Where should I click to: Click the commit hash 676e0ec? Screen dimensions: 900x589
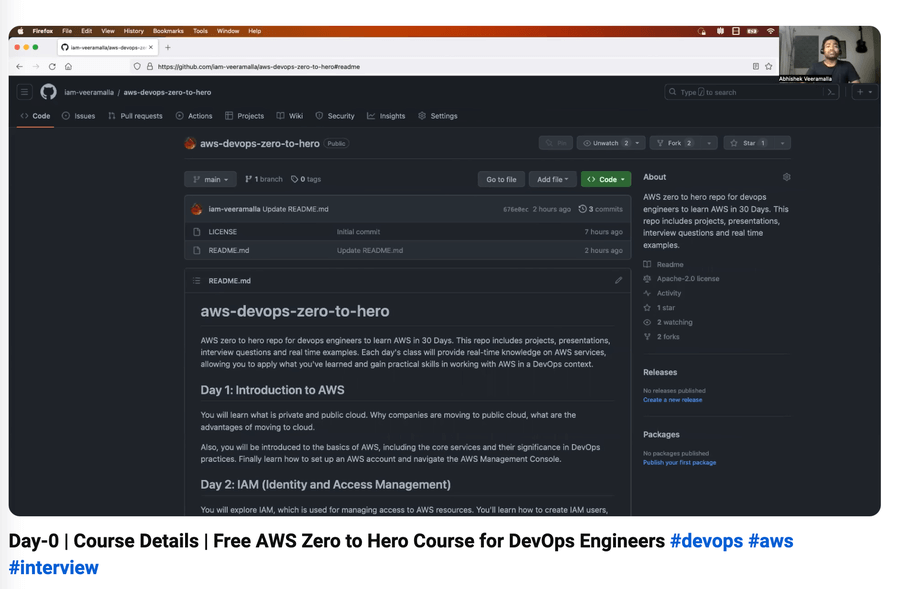point(515,210)
